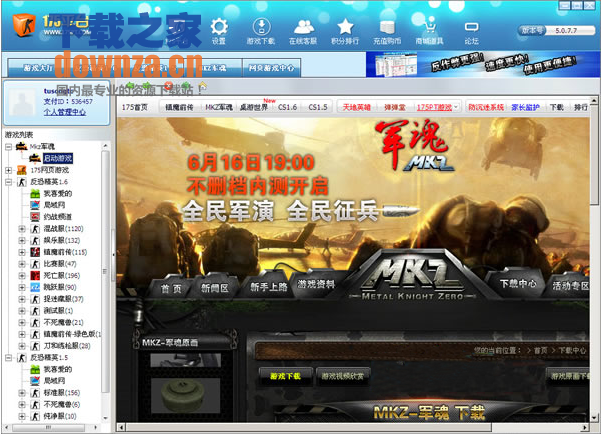Select 不死魔兽(21) in the tree
Image resolution: width=601 pixels, height=435 pixels.
63,323
